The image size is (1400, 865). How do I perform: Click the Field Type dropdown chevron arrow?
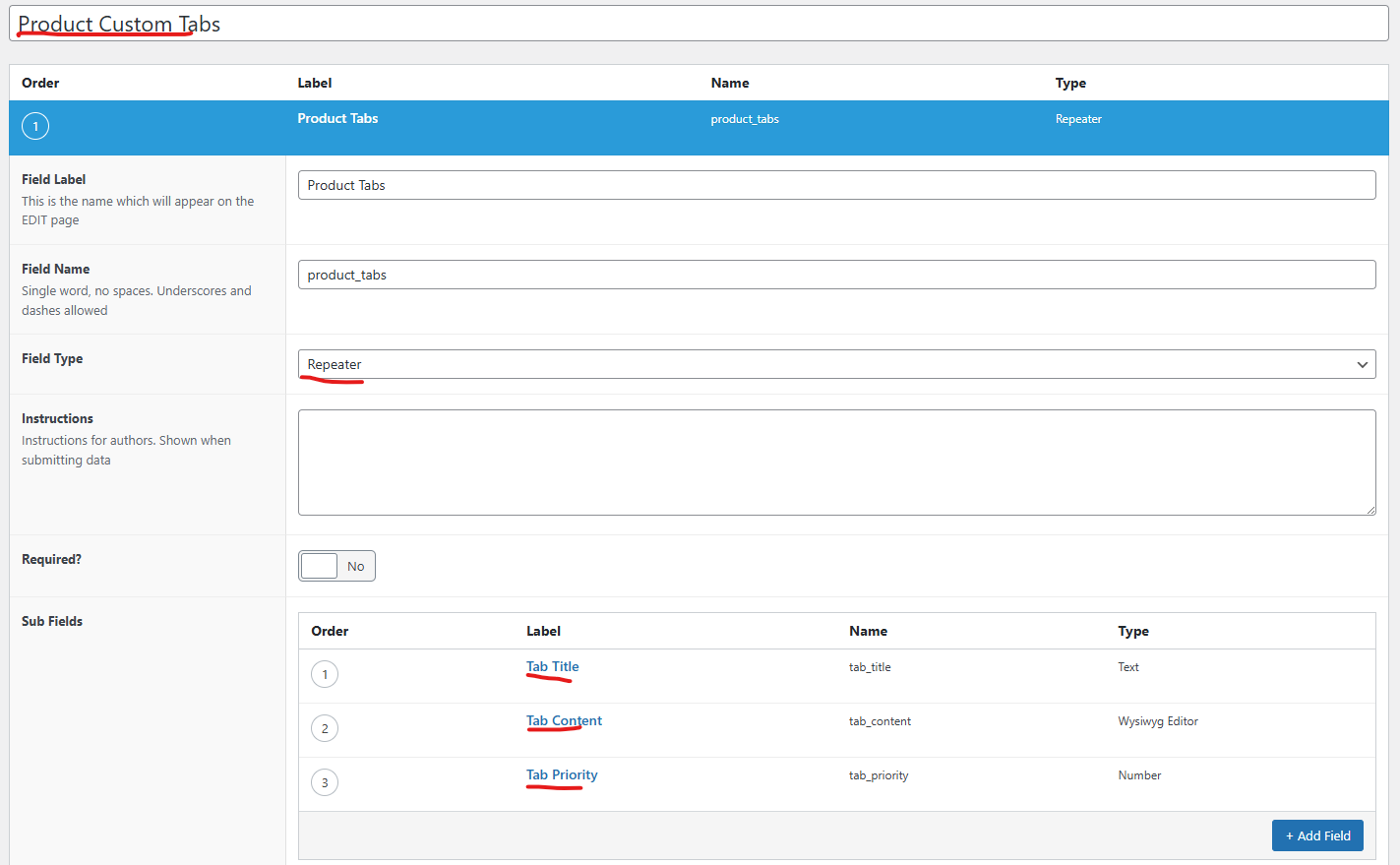click(1362, 365)
